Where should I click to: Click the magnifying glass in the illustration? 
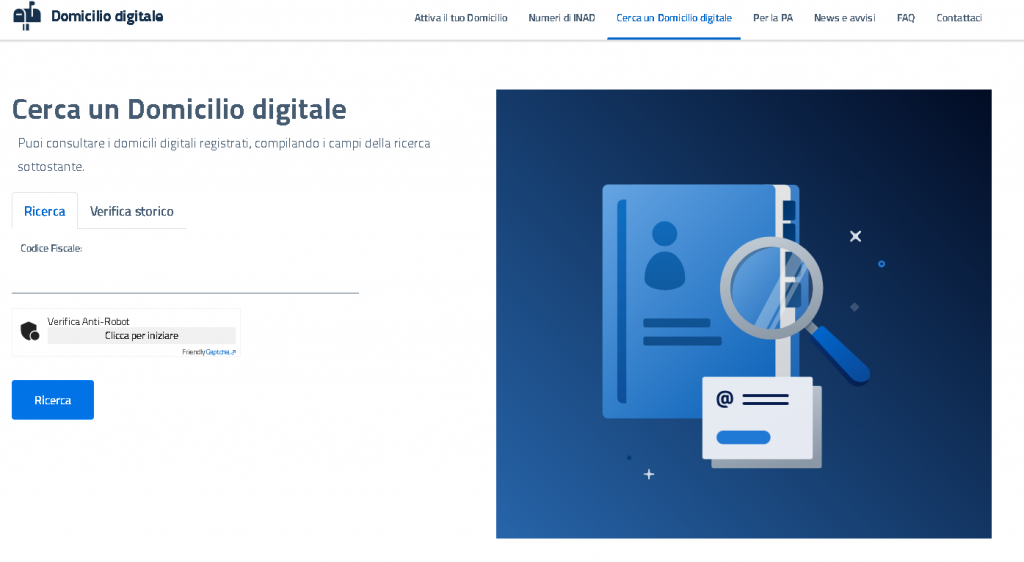pyautogui.click(x=772, y=288)
